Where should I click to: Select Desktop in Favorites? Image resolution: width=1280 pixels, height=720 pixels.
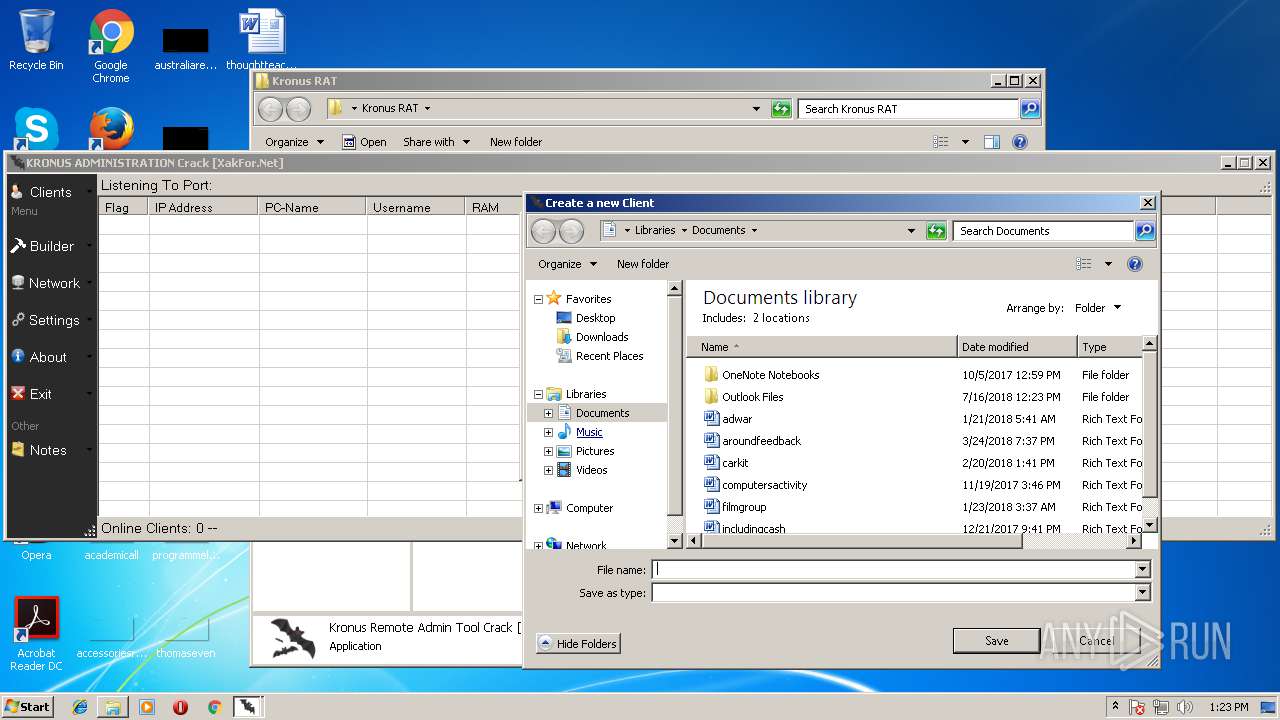(595, 318)
